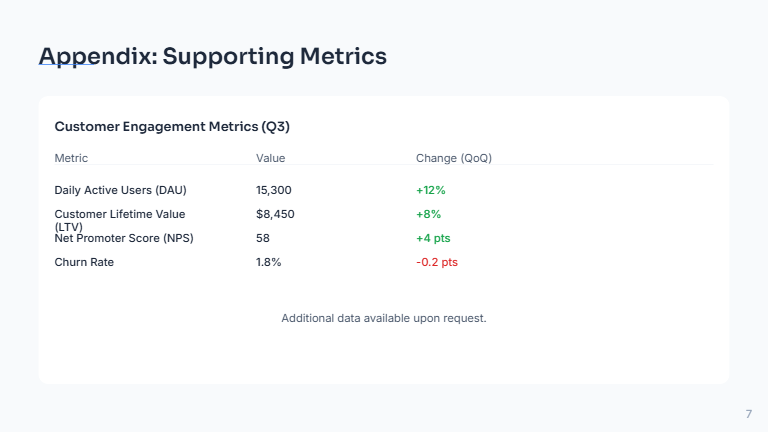Image resolution: width=768 pixels, height=432 pixels.
Task: Click the 'Value' column header
Action: point(270,158)
